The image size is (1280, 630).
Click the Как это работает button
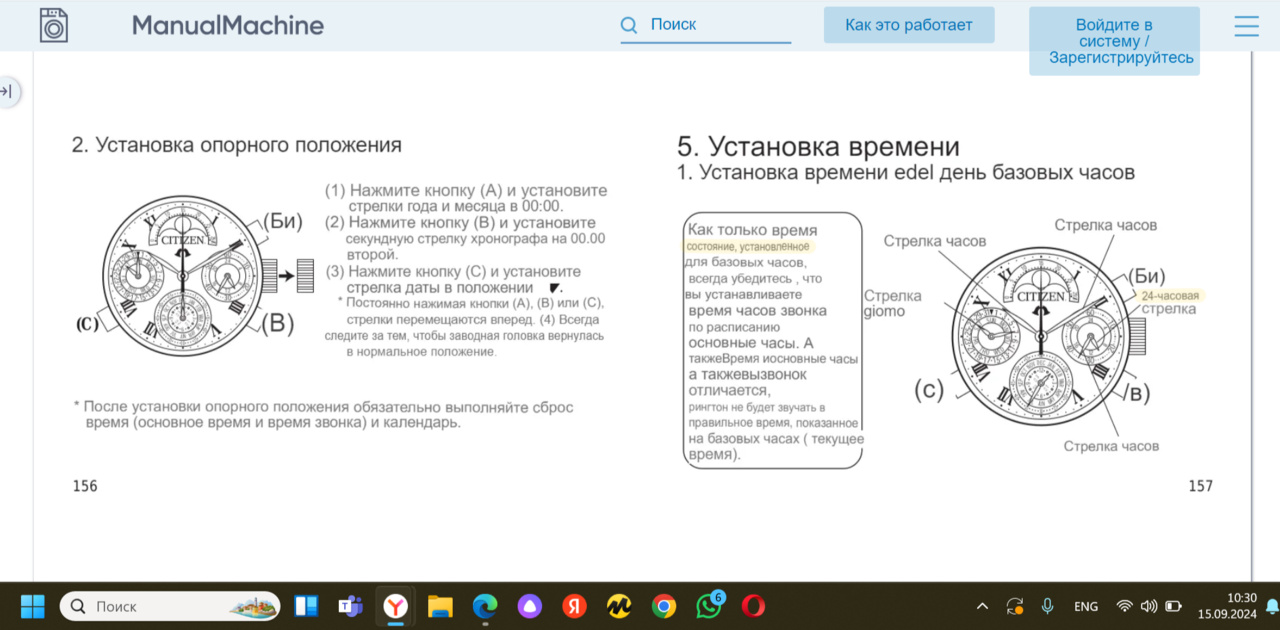(x=908, y=25)
